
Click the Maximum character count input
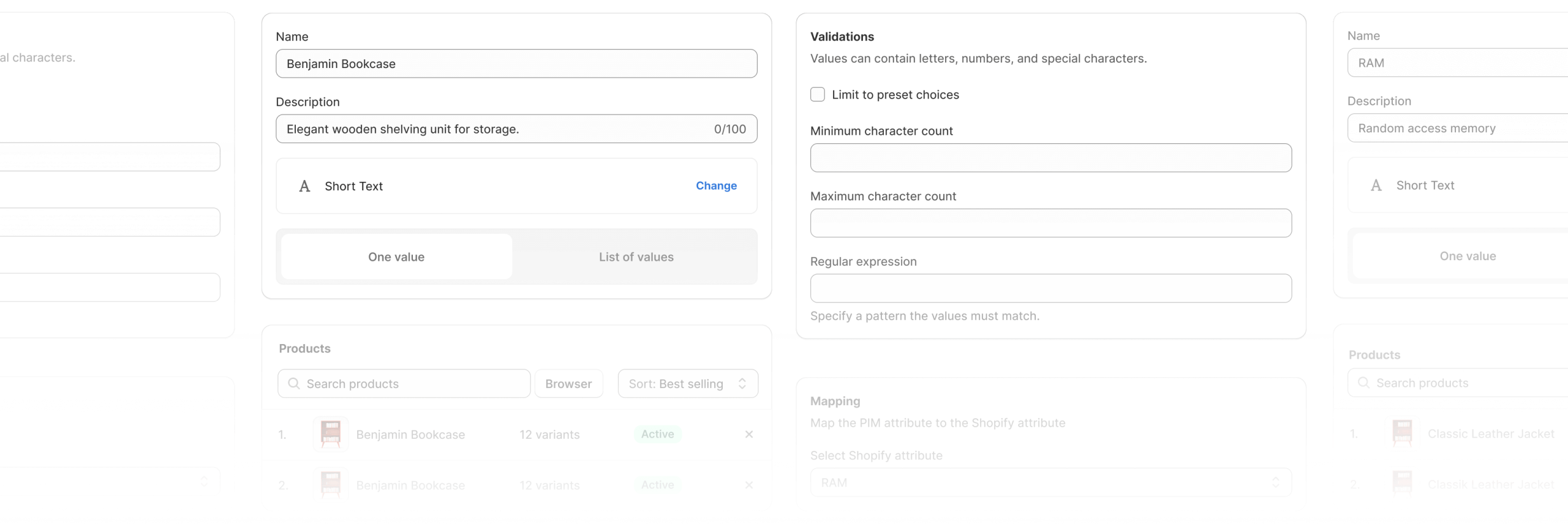click(1050, 223)
